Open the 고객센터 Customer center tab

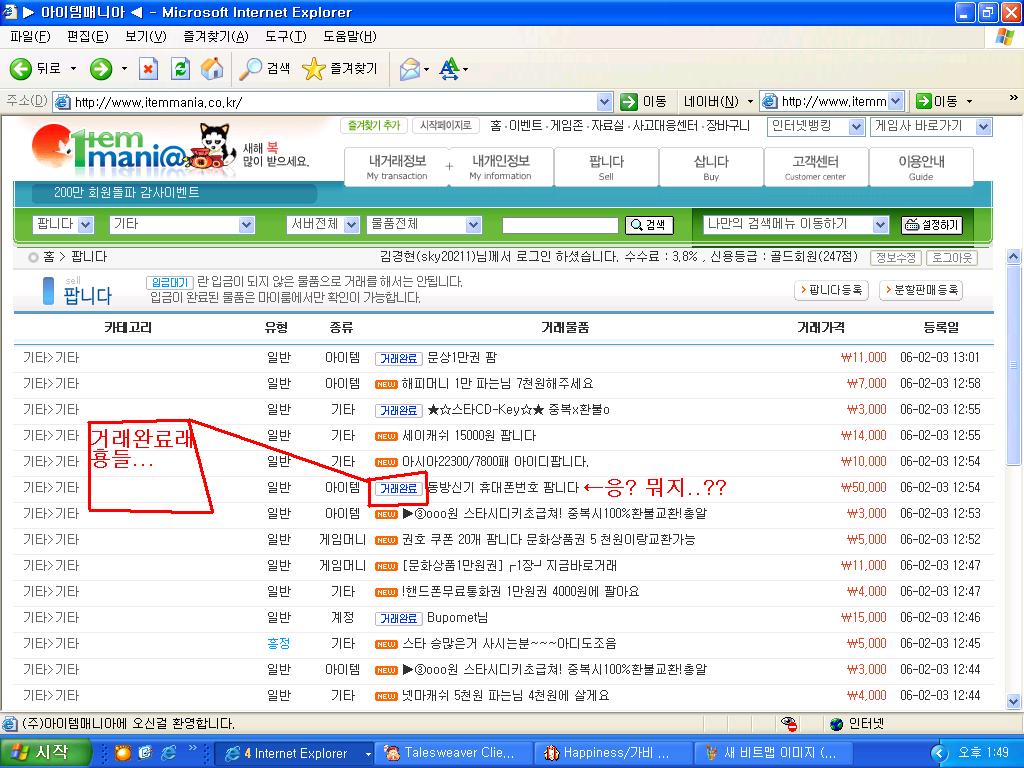tap(815, 166)
